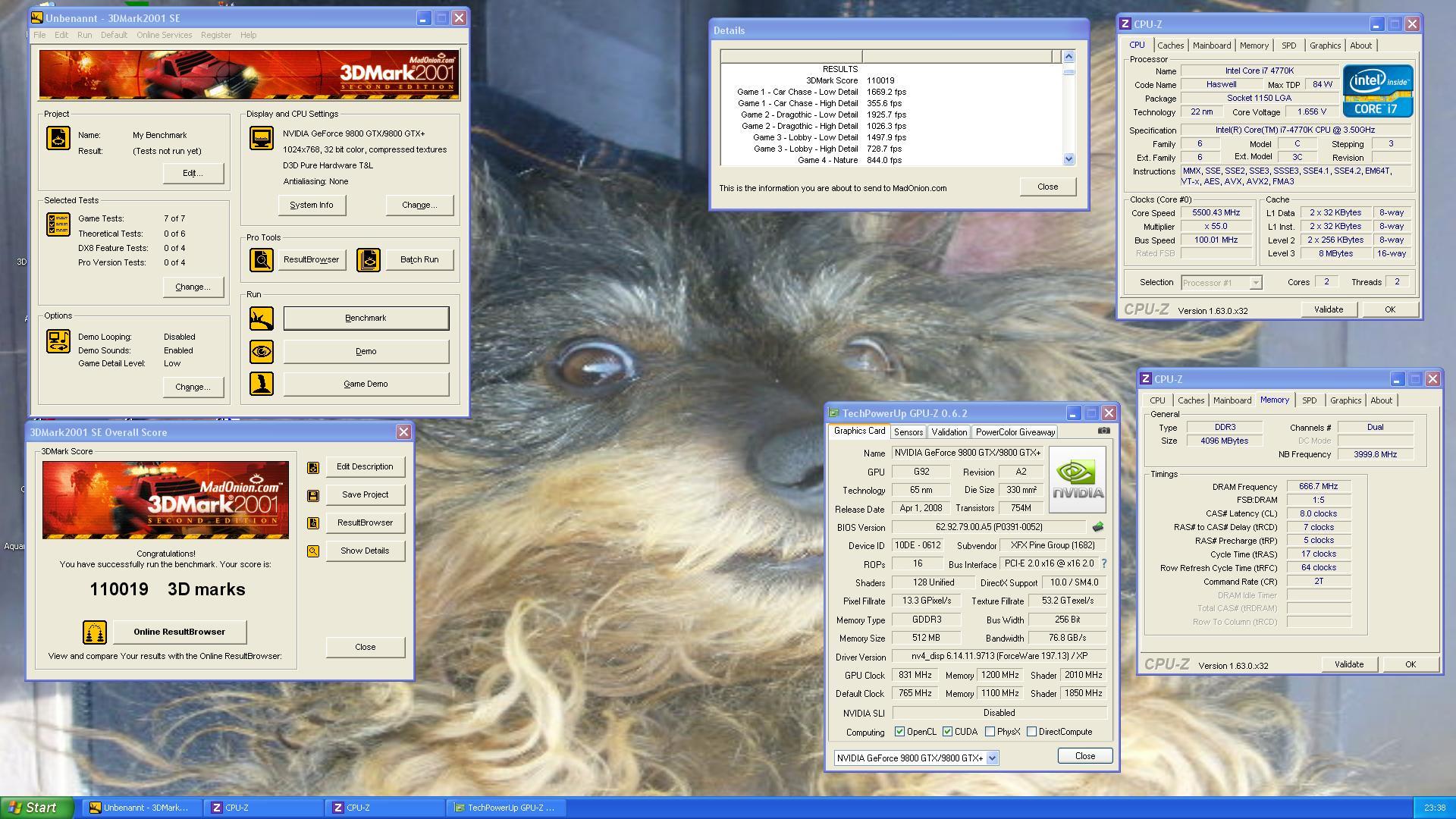The image size is (1456, 819).
Task: Click the Unbenannt - 3DMark taskbar item
Action: 142,808
